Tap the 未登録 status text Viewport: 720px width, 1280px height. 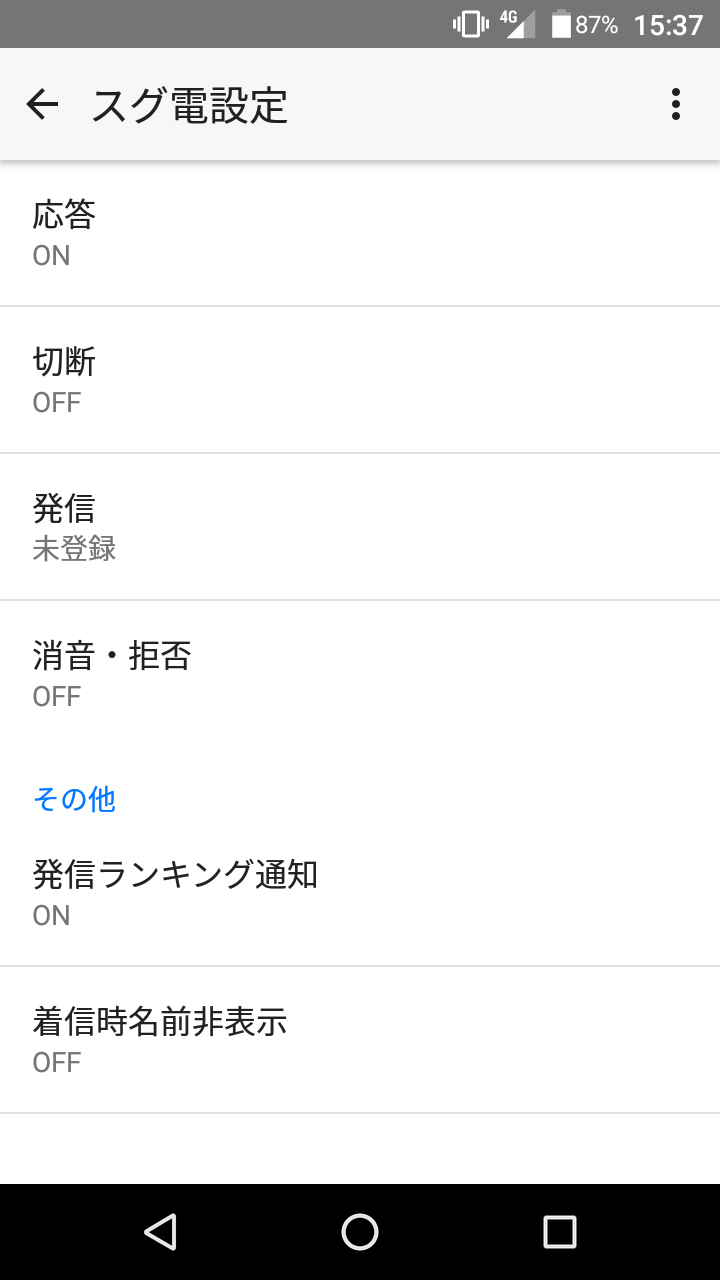75,549
